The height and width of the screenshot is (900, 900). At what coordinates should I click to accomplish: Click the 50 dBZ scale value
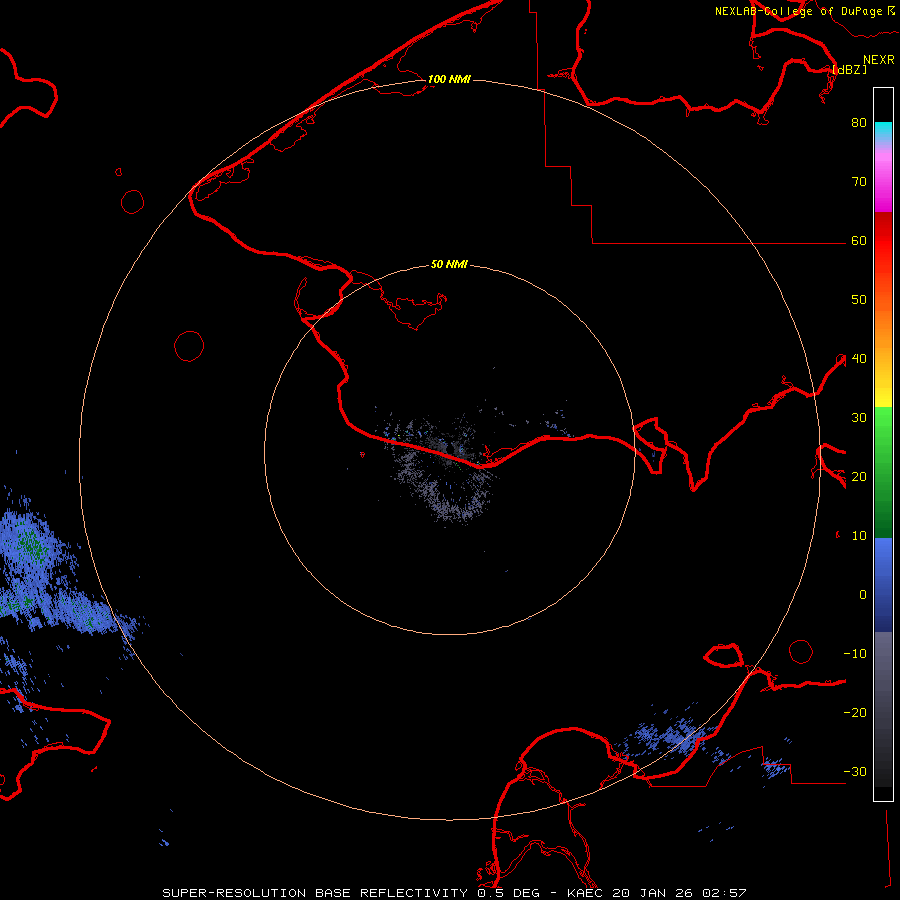coord(859,300)
